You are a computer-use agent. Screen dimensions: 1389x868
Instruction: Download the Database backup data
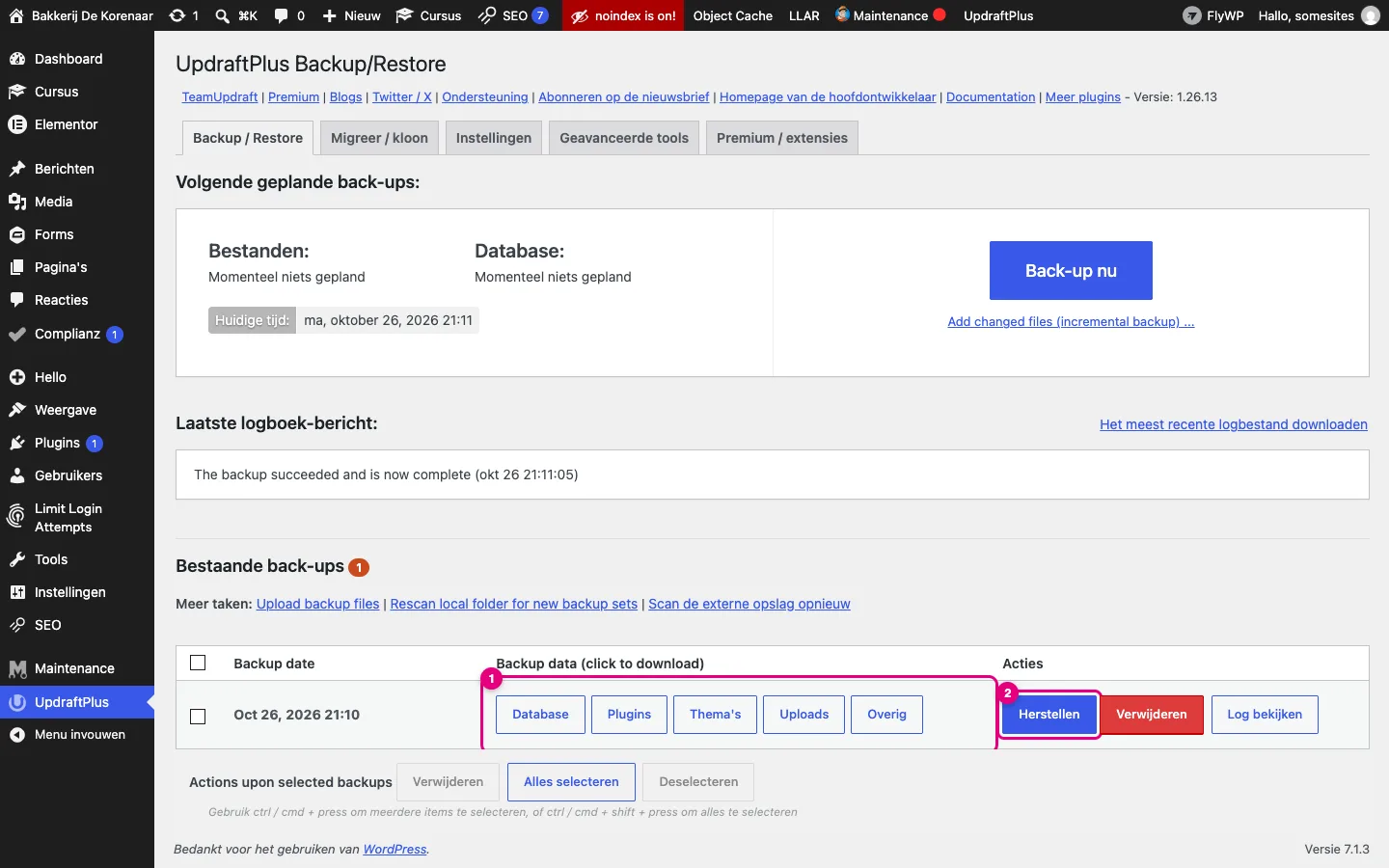point(540,715)
